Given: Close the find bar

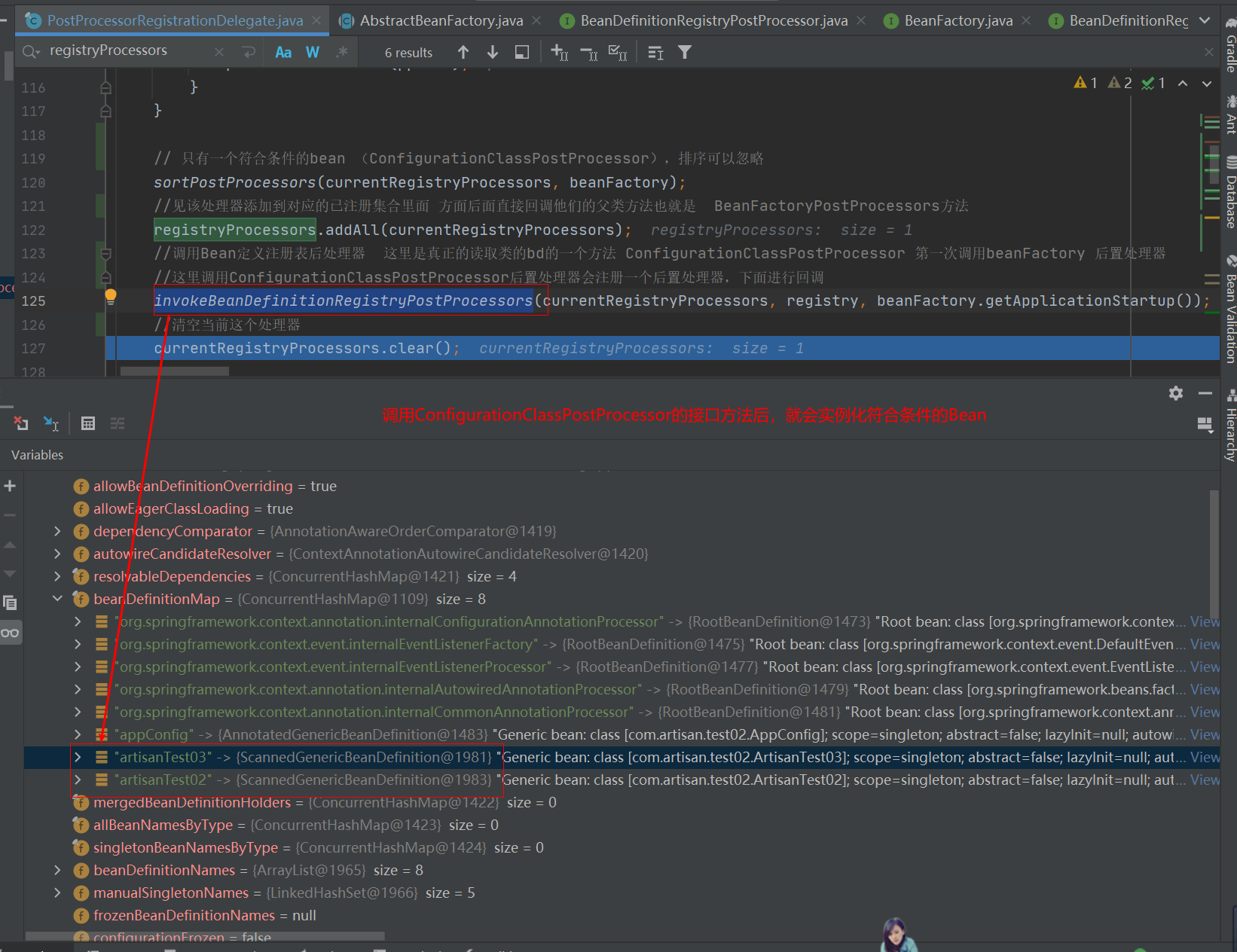Looking at the screenshot, I should tap(1209, 52).
